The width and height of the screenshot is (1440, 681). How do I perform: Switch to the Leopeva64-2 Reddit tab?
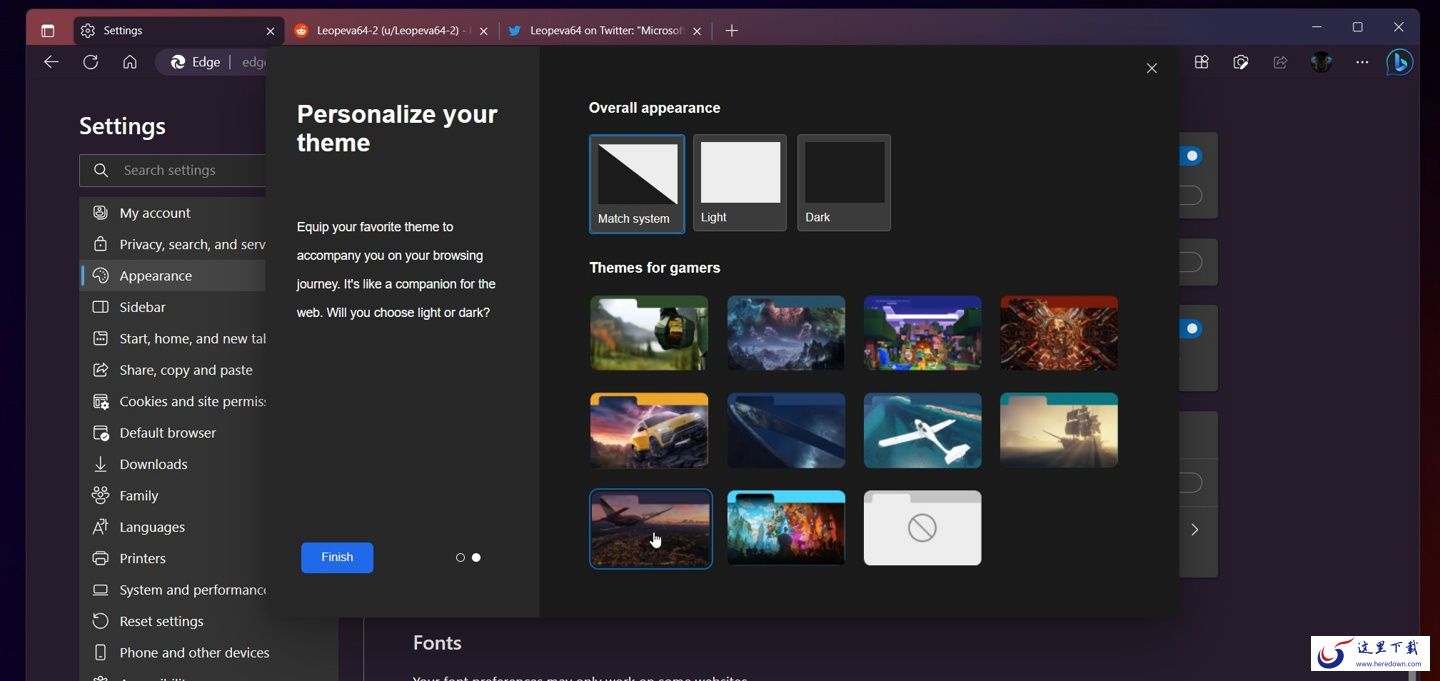(390, 31)
